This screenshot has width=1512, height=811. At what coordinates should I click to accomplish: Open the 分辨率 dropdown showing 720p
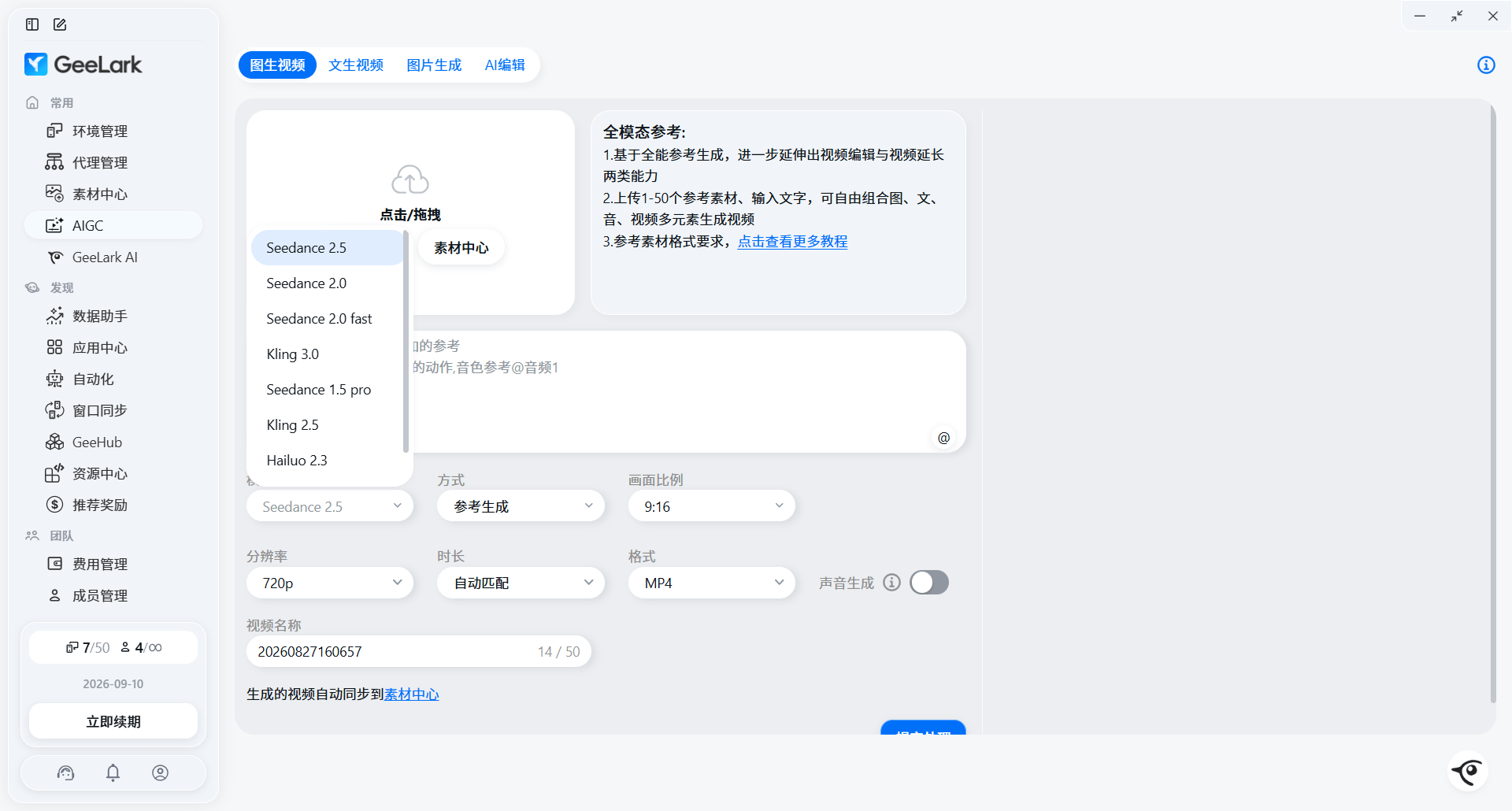[330, 583]
